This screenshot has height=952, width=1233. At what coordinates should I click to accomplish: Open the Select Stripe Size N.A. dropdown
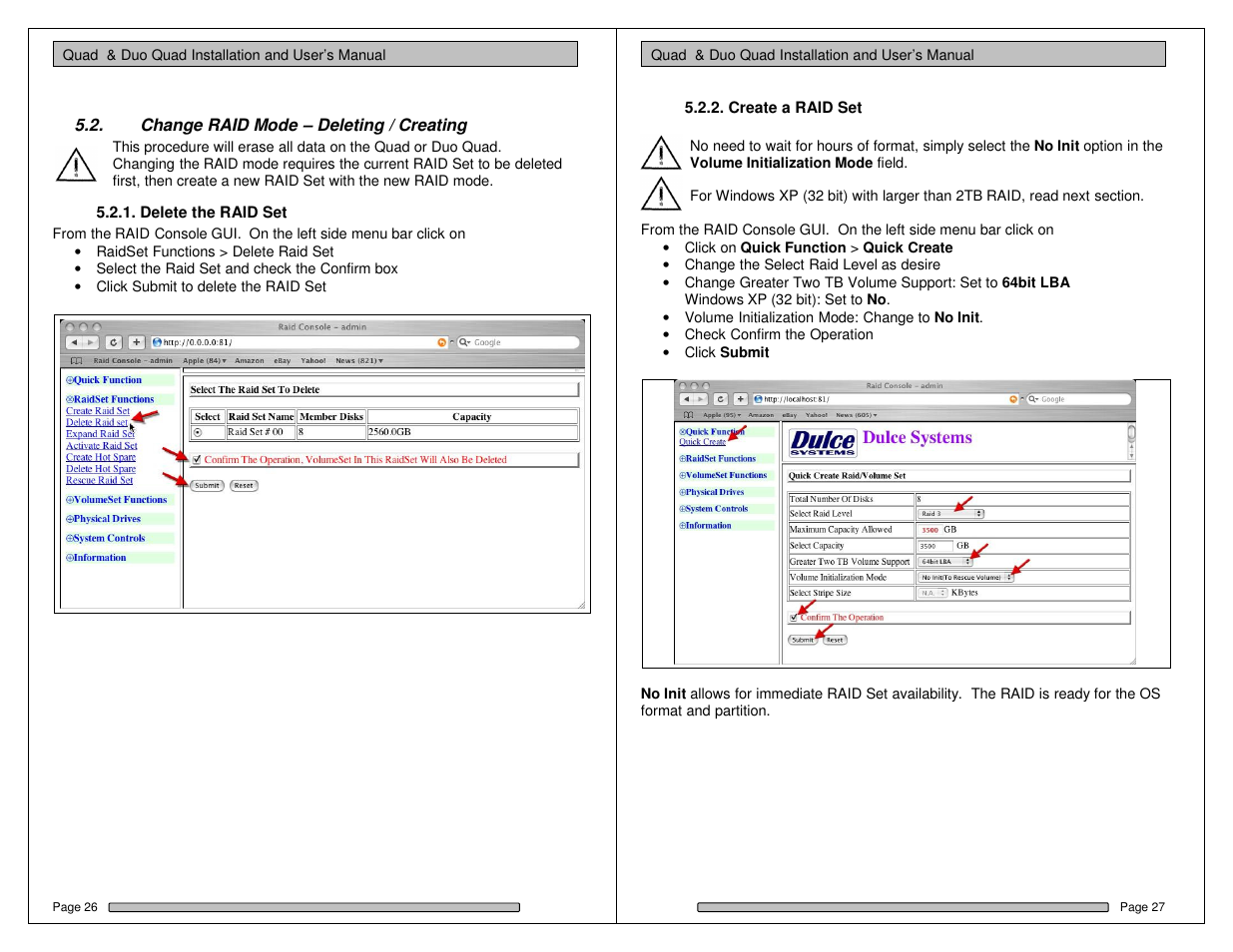[x=932, y=593]
